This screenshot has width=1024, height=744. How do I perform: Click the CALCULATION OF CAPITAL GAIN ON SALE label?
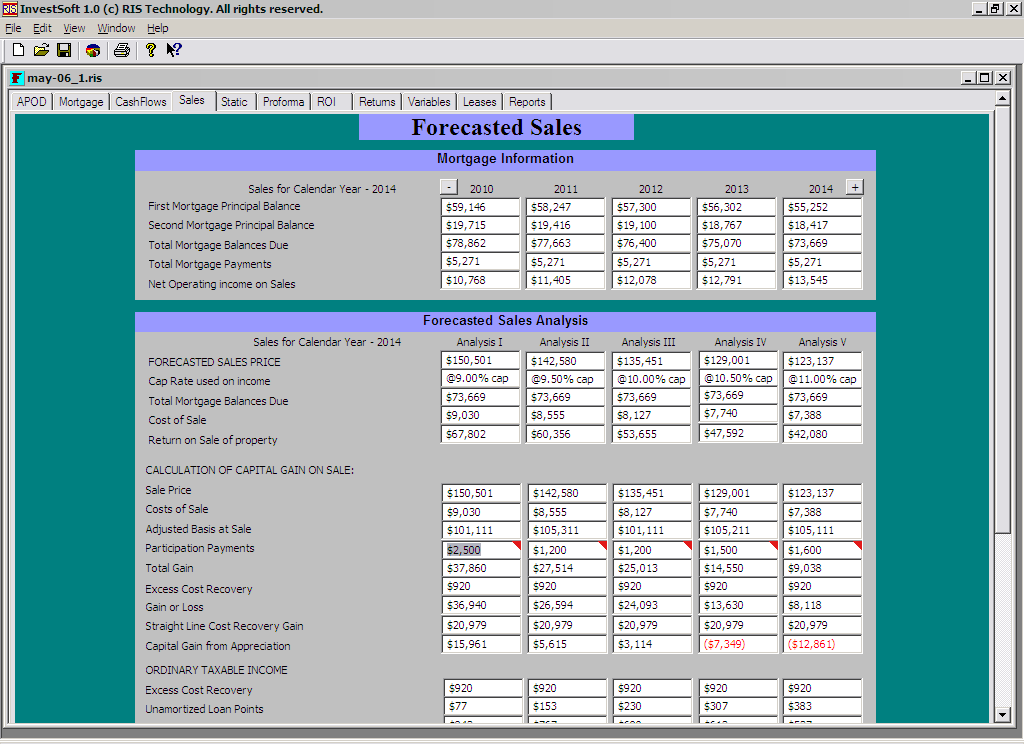click(249, 470)
